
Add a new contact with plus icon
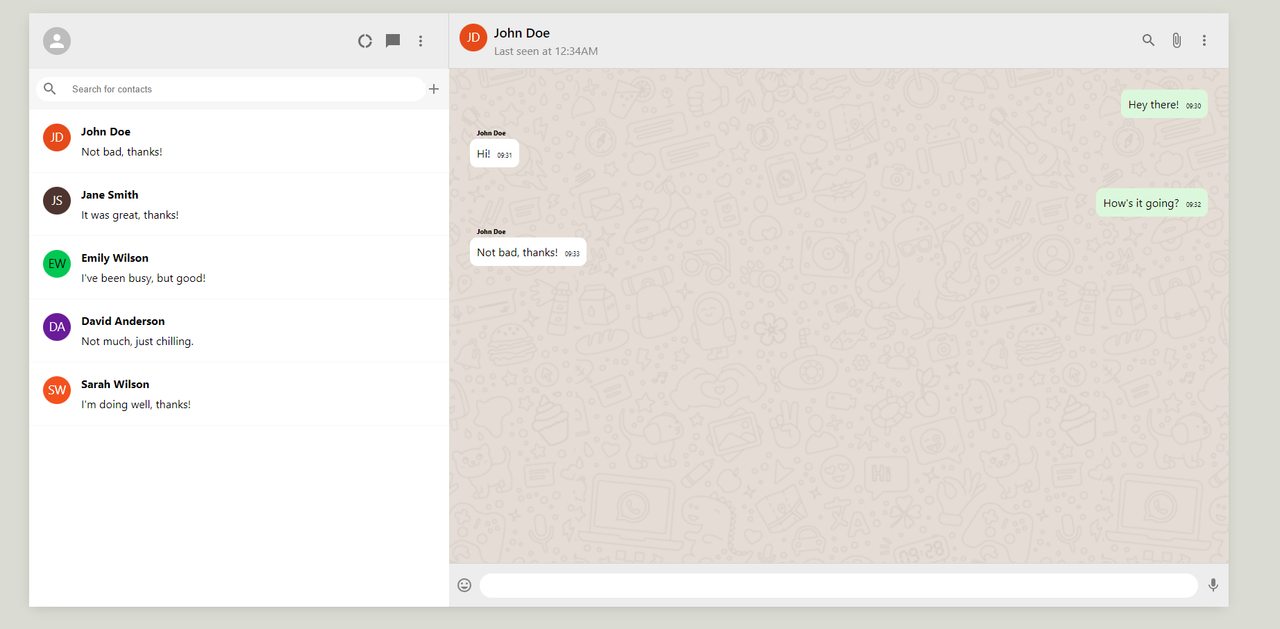pos(434,89)
